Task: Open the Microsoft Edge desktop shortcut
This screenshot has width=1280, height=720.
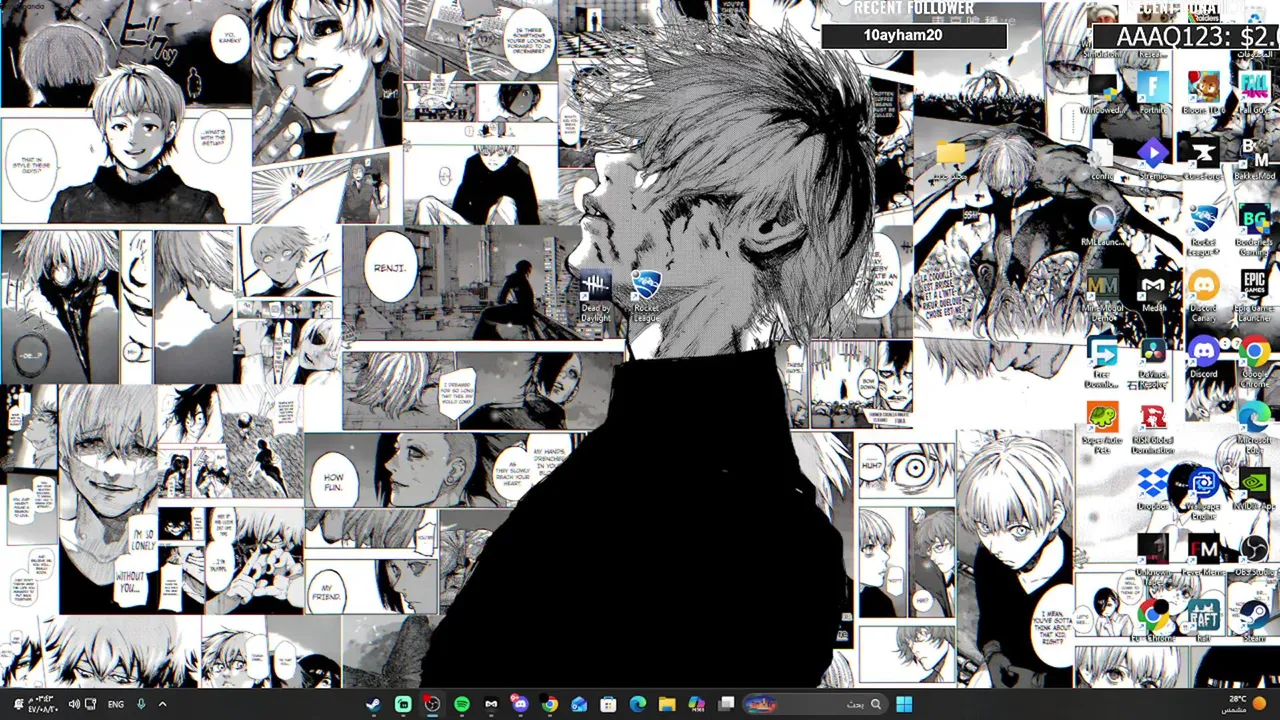Action: pos(1254,430)
